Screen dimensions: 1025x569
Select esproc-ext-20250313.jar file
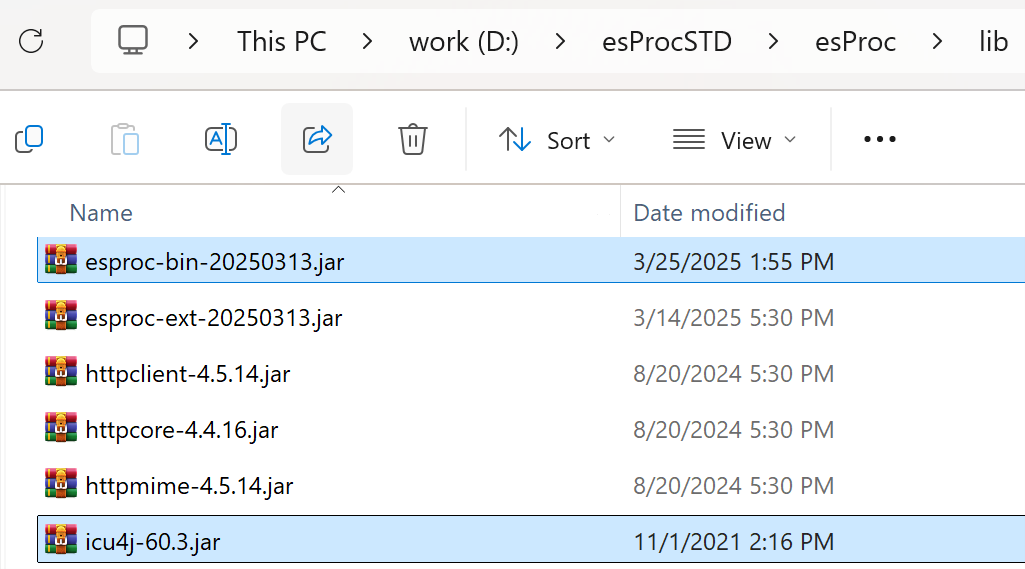pos(214,318)
